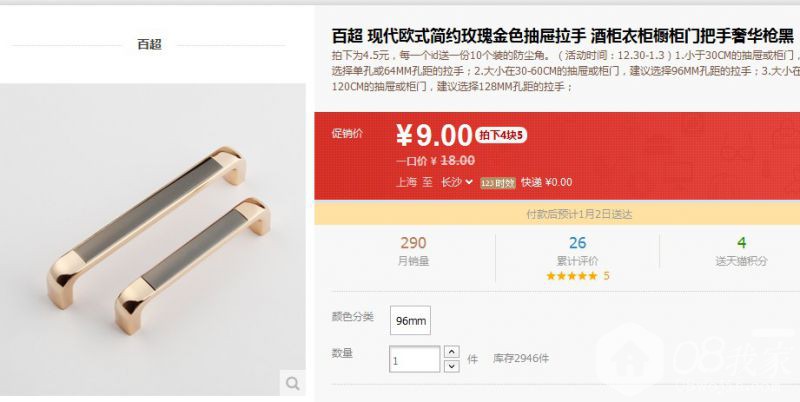Open the 累计评价 26 reviews link
The width and height of the screenshot is (800, 402).
tap(577, 251)
